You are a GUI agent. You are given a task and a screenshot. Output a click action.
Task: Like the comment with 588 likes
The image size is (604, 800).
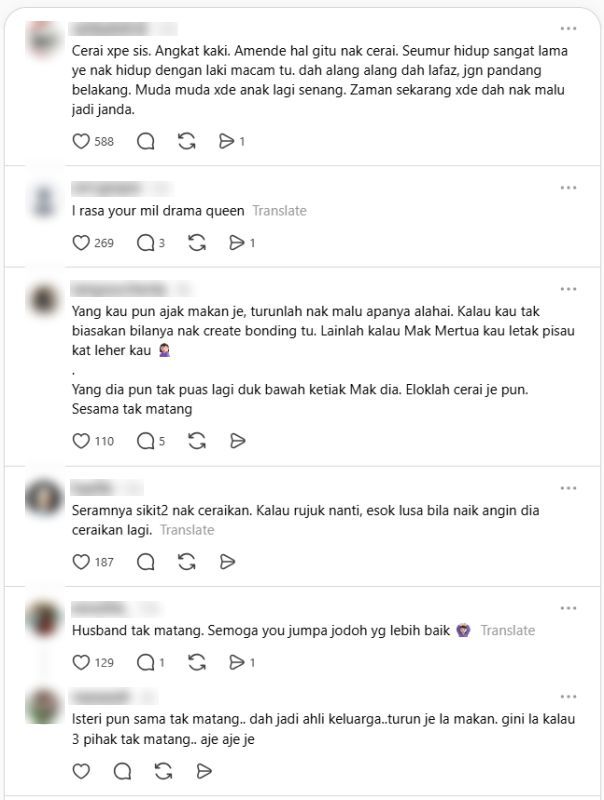(x=81, y=141)
